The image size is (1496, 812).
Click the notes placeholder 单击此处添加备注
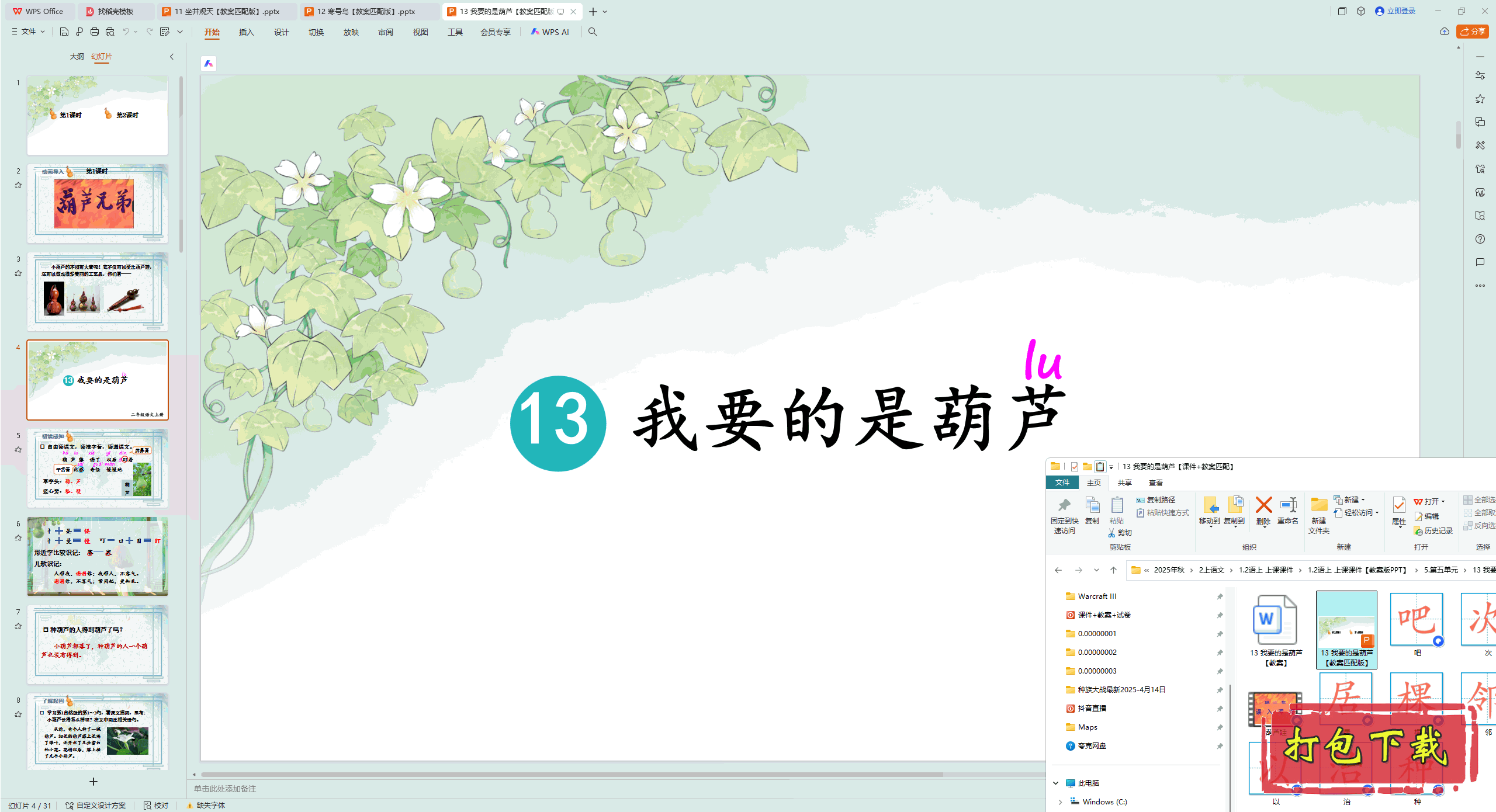[x=225, y=789]
